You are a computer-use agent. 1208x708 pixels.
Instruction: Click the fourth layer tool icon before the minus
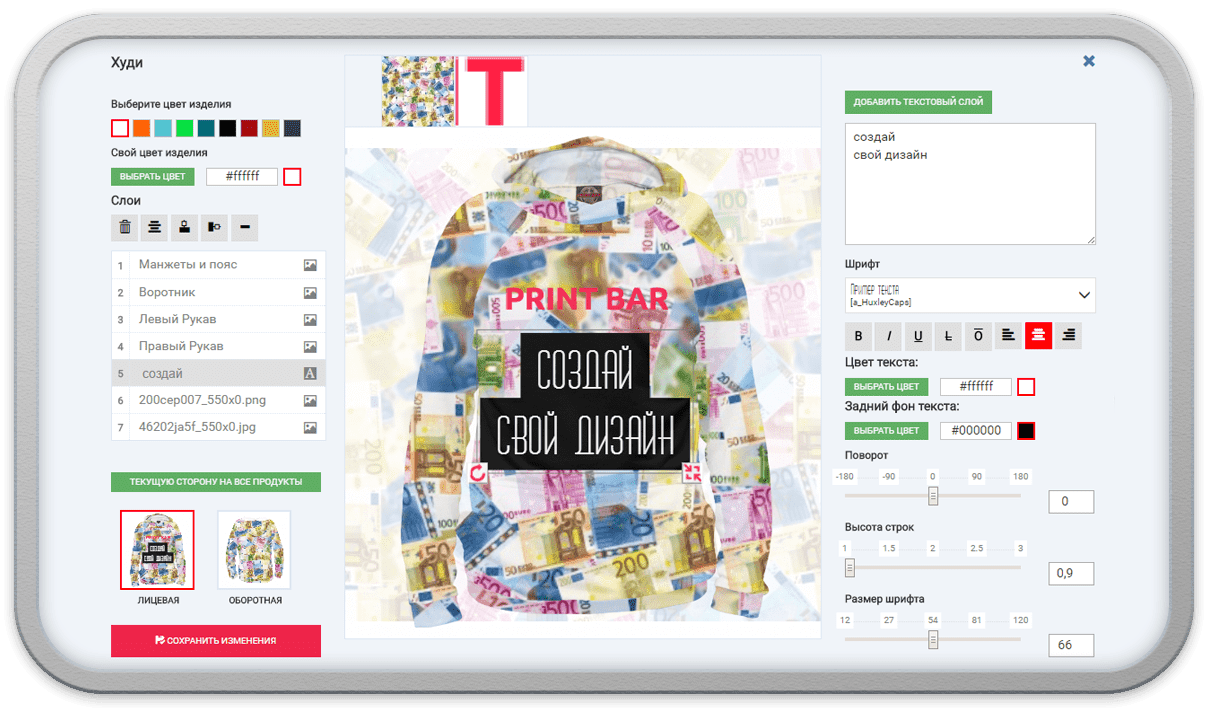[215, 227]
